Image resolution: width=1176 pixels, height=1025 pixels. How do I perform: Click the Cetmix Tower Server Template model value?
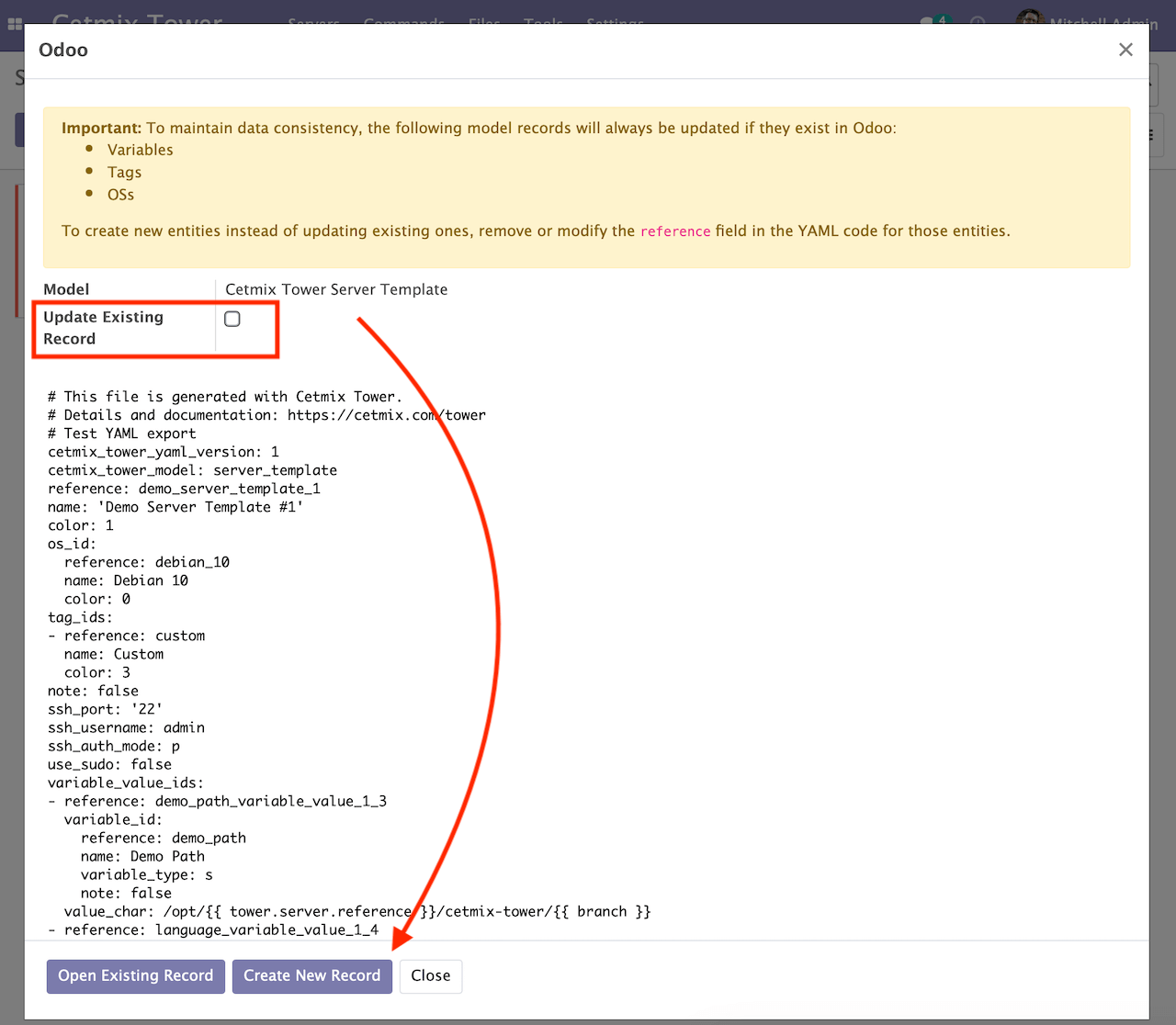point(336,289)
